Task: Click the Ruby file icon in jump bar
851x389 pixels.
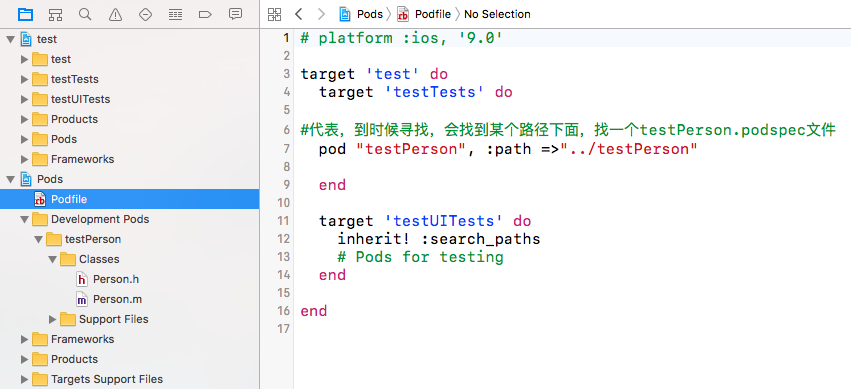Action: point(403,14)
